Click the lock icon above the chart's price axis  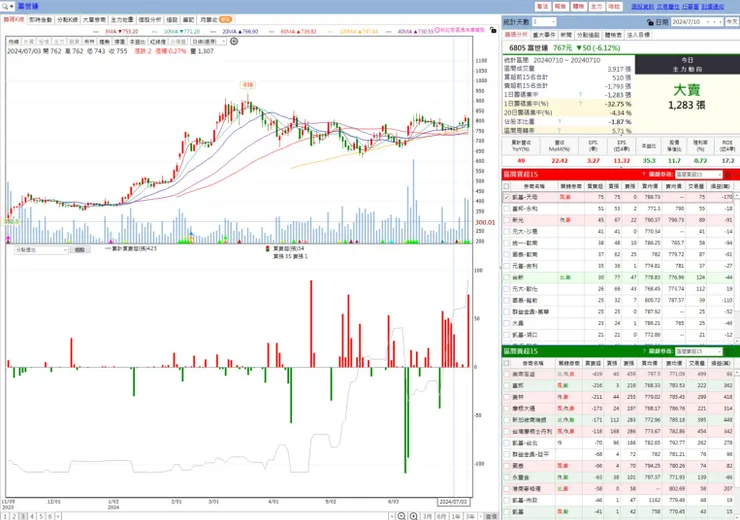493,30
